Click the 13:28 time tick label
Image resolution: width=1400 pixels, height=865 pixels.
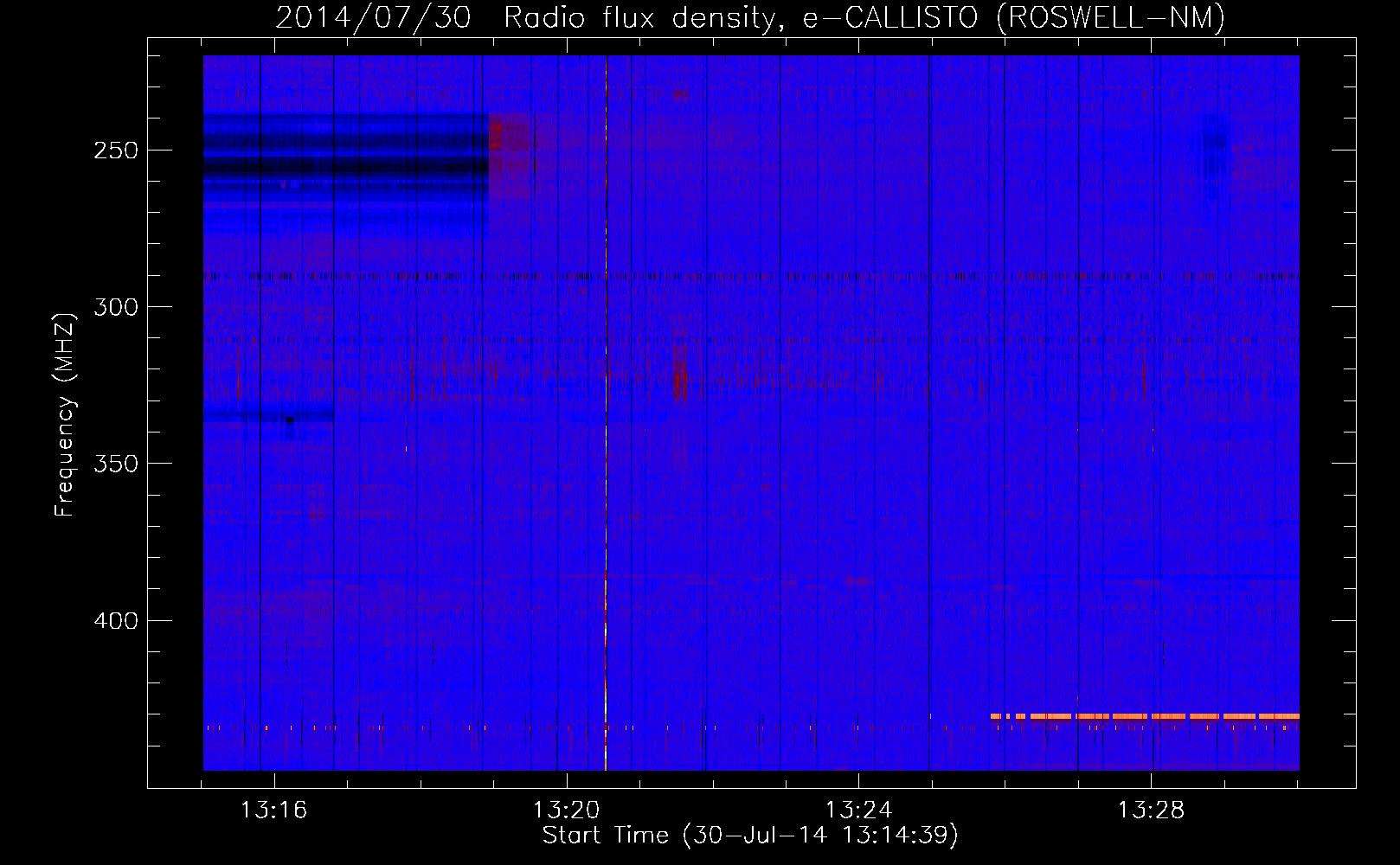coord(1151,811)
